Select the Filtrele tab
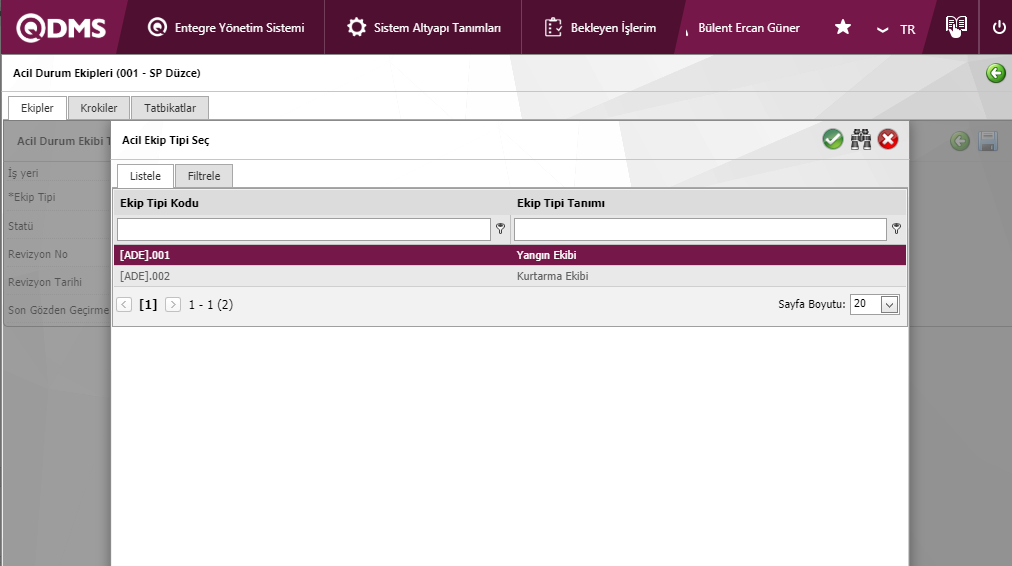The image size is (1012, 566). pyautogui.click(x=204, y=176)
